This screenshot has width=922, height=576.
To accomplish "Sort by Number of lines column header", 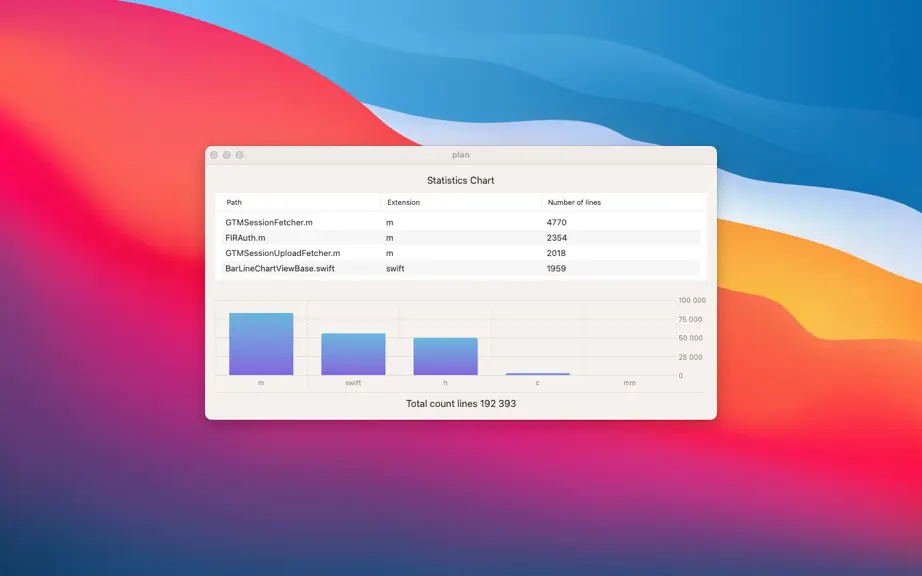I will click(x=623, y=202).
